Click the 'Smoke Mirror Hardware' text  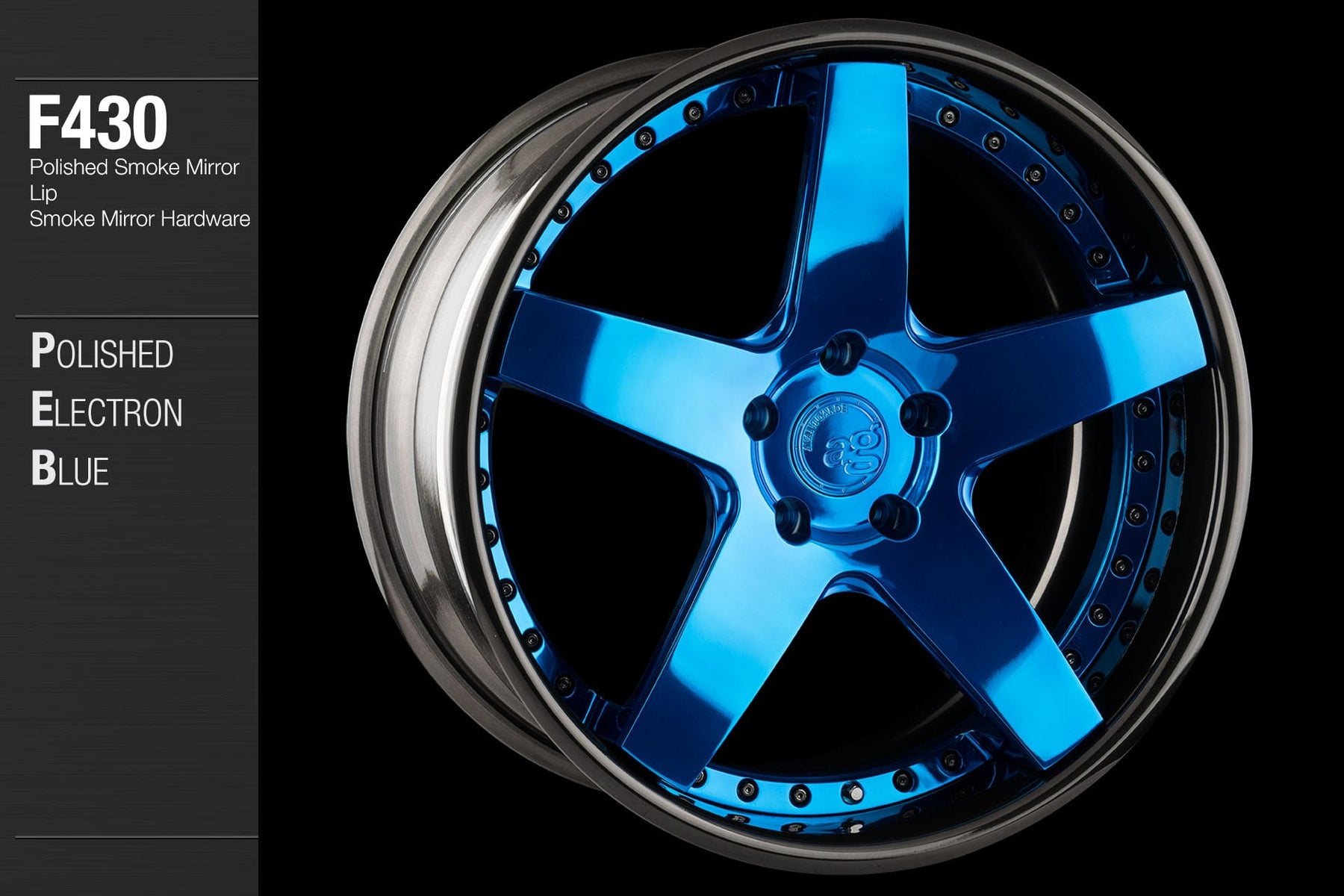coord(140,219)
